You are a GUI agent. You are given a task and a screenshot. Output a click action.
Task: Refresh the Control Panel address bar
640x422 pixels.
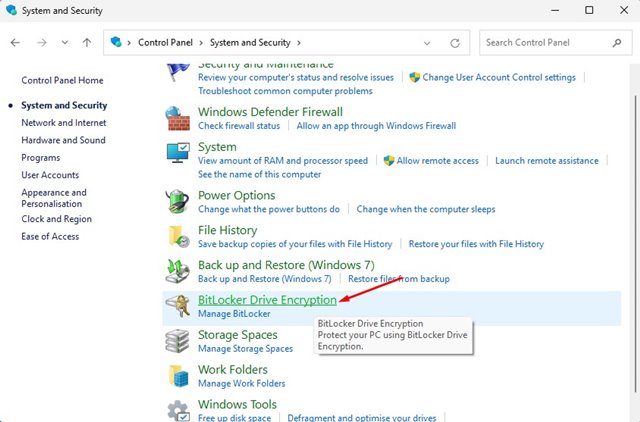pos(456,43)
